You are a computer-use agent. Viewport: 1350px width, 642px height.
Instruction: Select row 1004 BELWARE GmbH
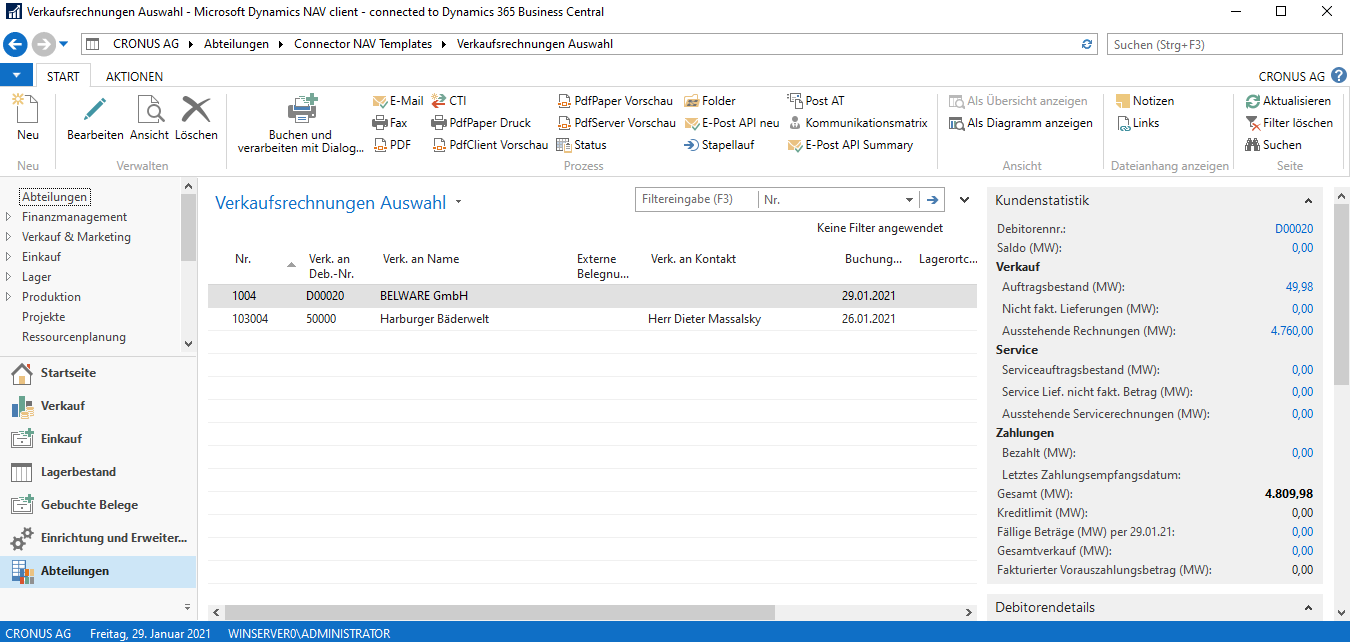tap(591, 296)
